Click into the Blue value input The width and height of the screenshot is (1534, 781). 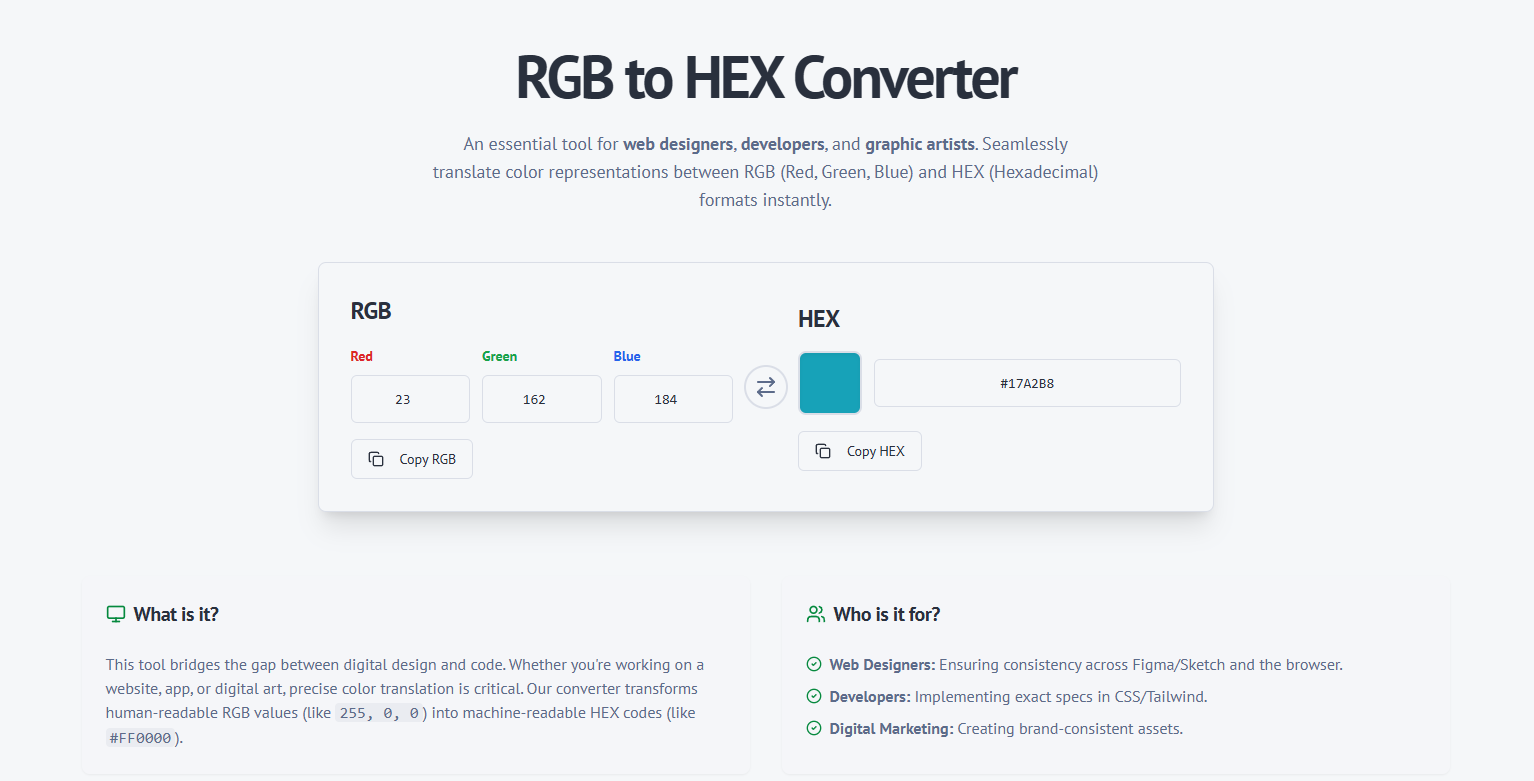click(673, 399)
